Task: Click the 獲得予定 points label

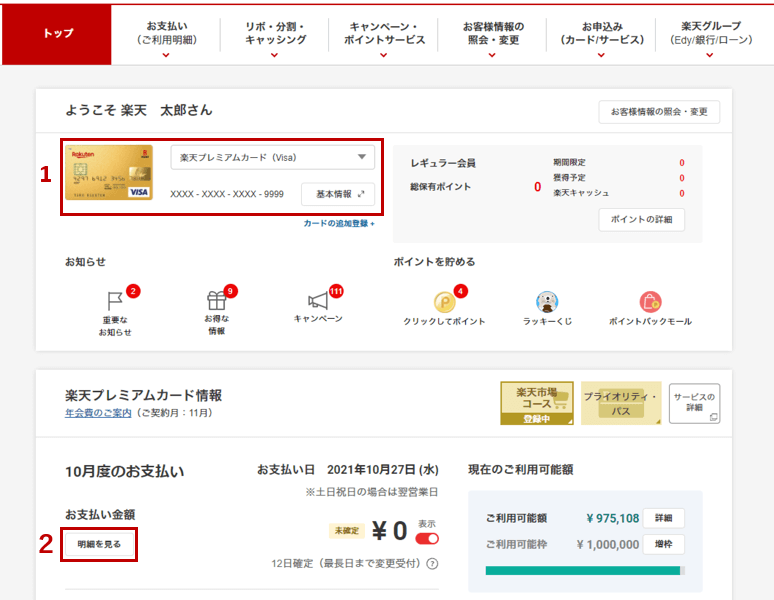Action: coord(569,178)
